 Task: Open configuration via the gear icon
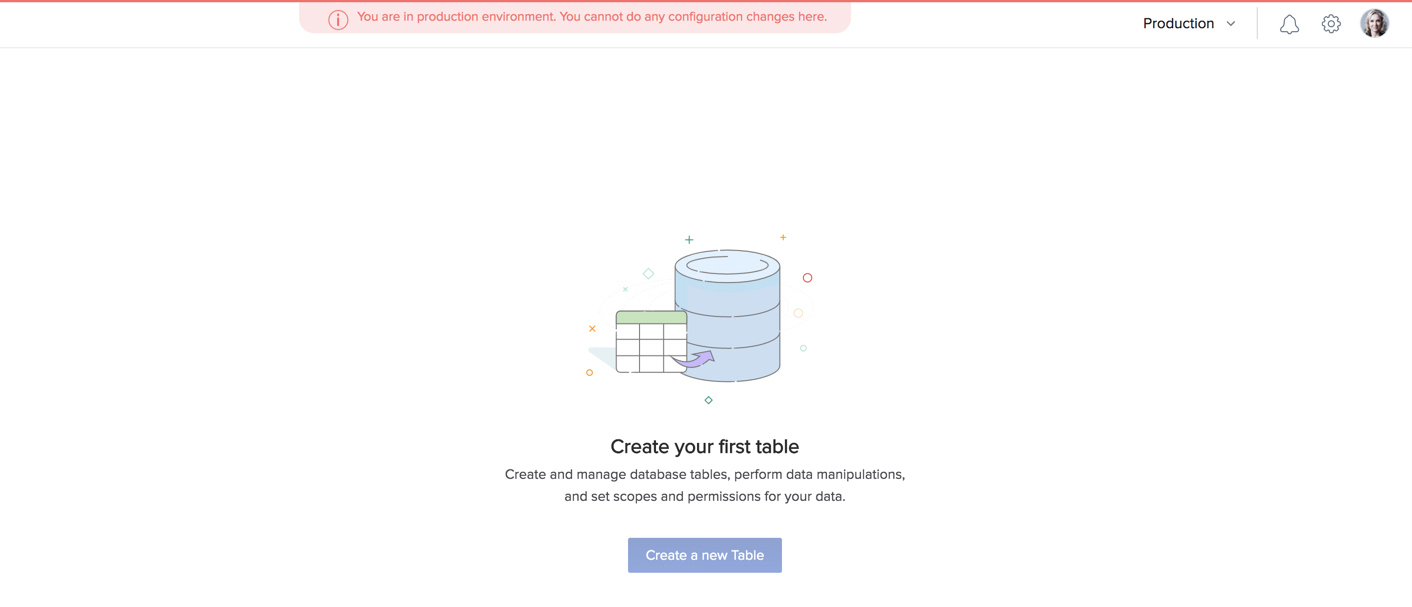click(x=1331, y=23)
